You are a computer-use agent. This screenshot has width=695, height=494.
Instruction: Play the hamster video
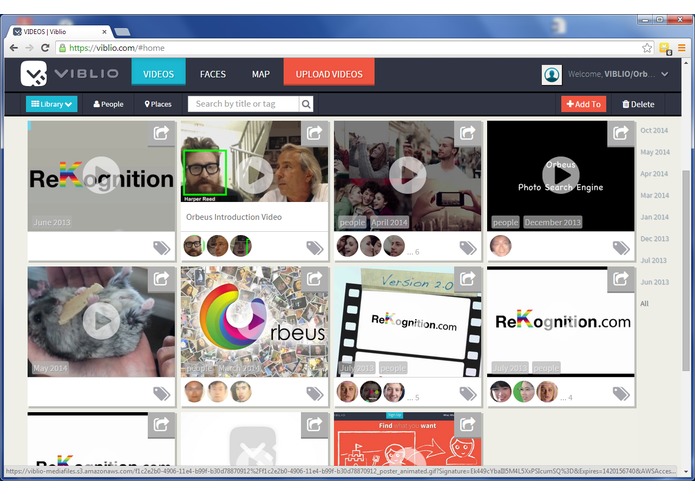coord(101,321)
